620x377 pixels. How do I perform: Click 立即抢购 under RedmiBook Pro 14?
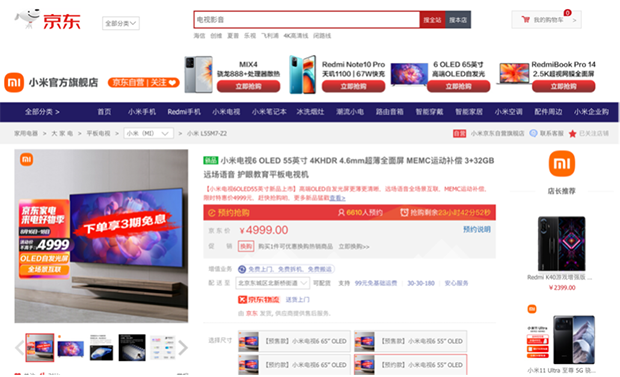tap(563, 86)
